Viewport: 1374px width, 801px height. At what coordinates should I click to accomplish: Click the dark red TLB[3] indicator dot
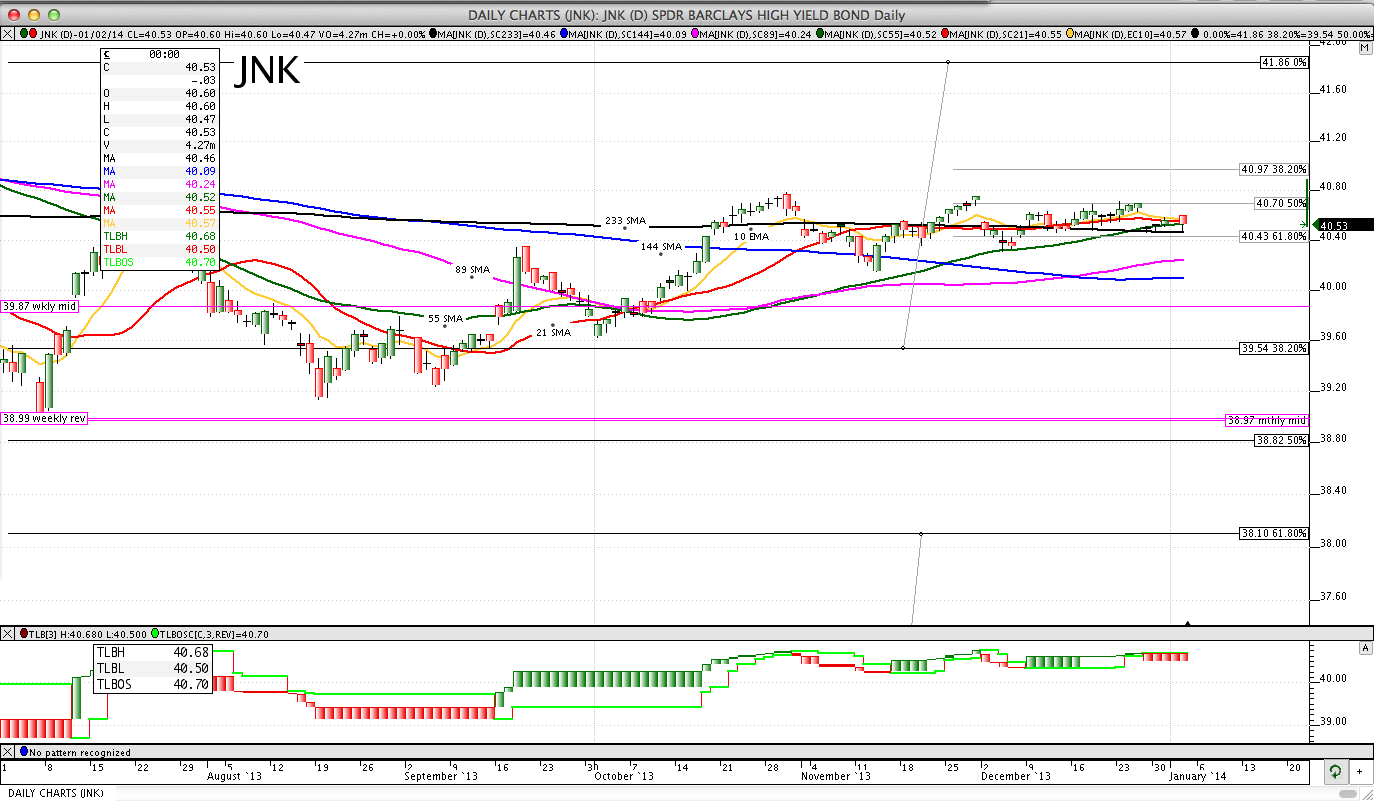[x=24, y=634]
